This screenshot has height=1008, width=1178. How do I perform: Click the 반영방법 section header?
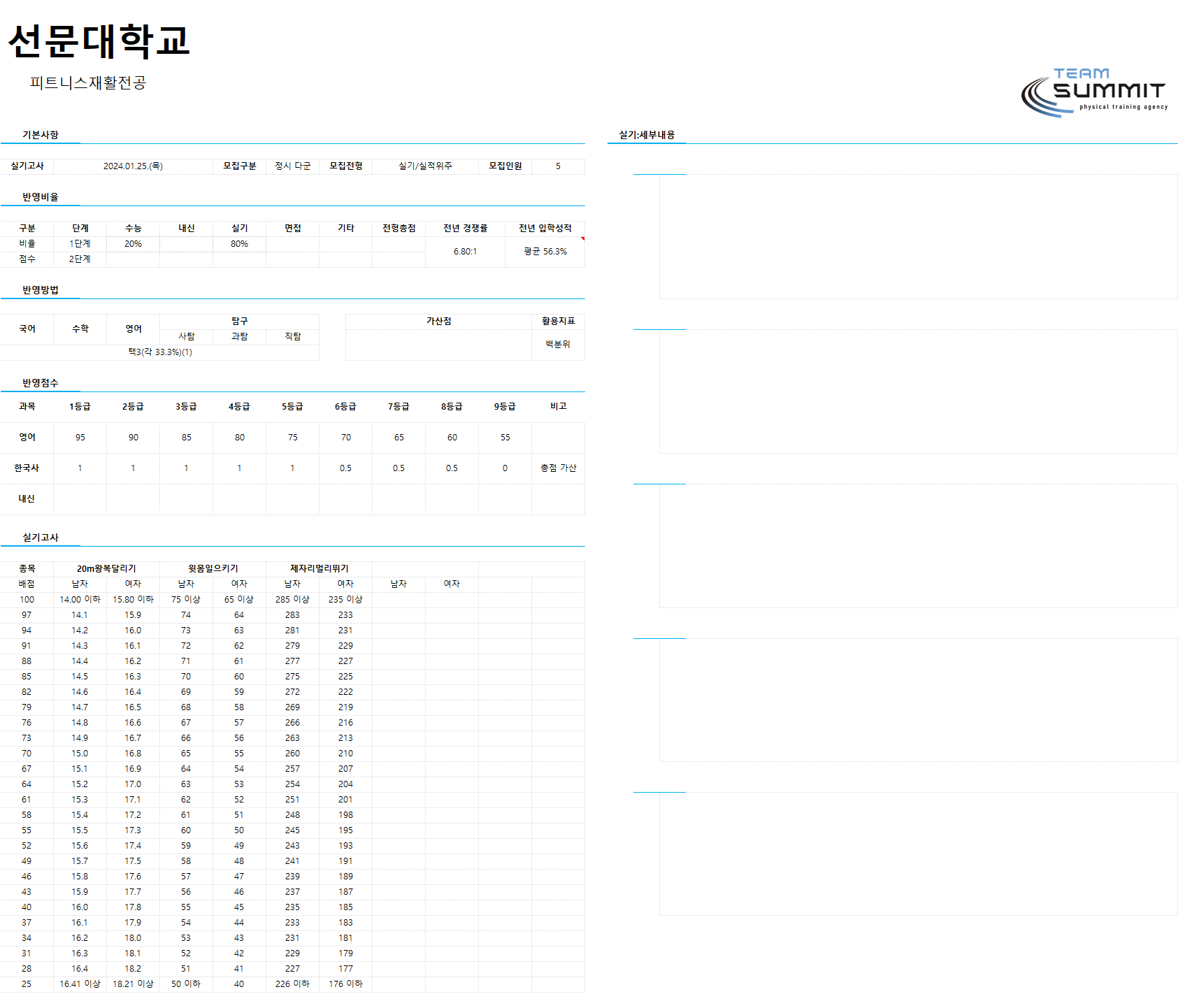click(x=41, y=290)
